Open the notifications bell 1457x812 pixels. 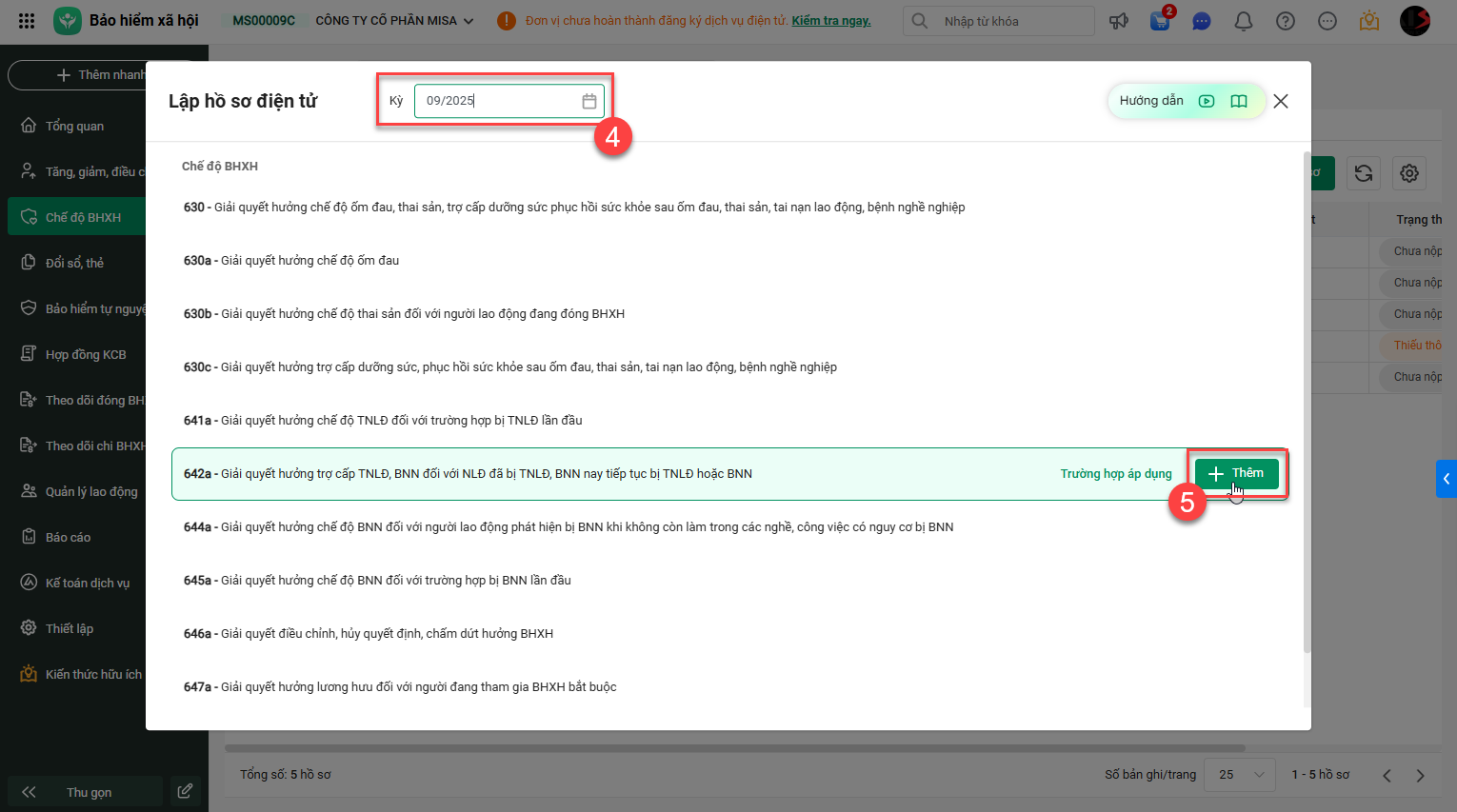coord(1244,21)
